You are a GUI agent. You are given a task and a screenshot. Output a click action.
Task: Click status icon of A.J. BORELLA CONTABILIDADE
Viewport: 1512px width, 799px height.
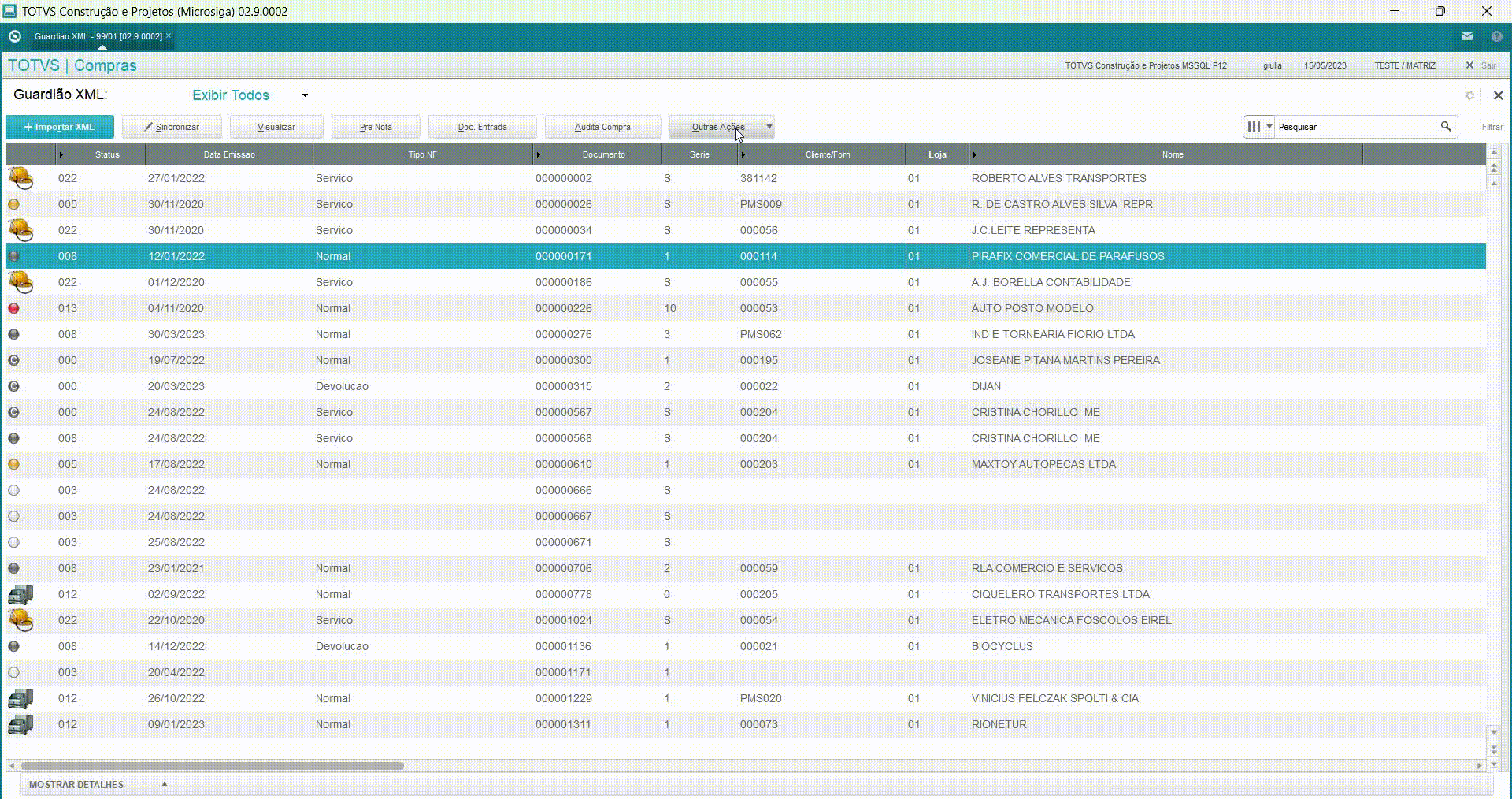point(20,282)
